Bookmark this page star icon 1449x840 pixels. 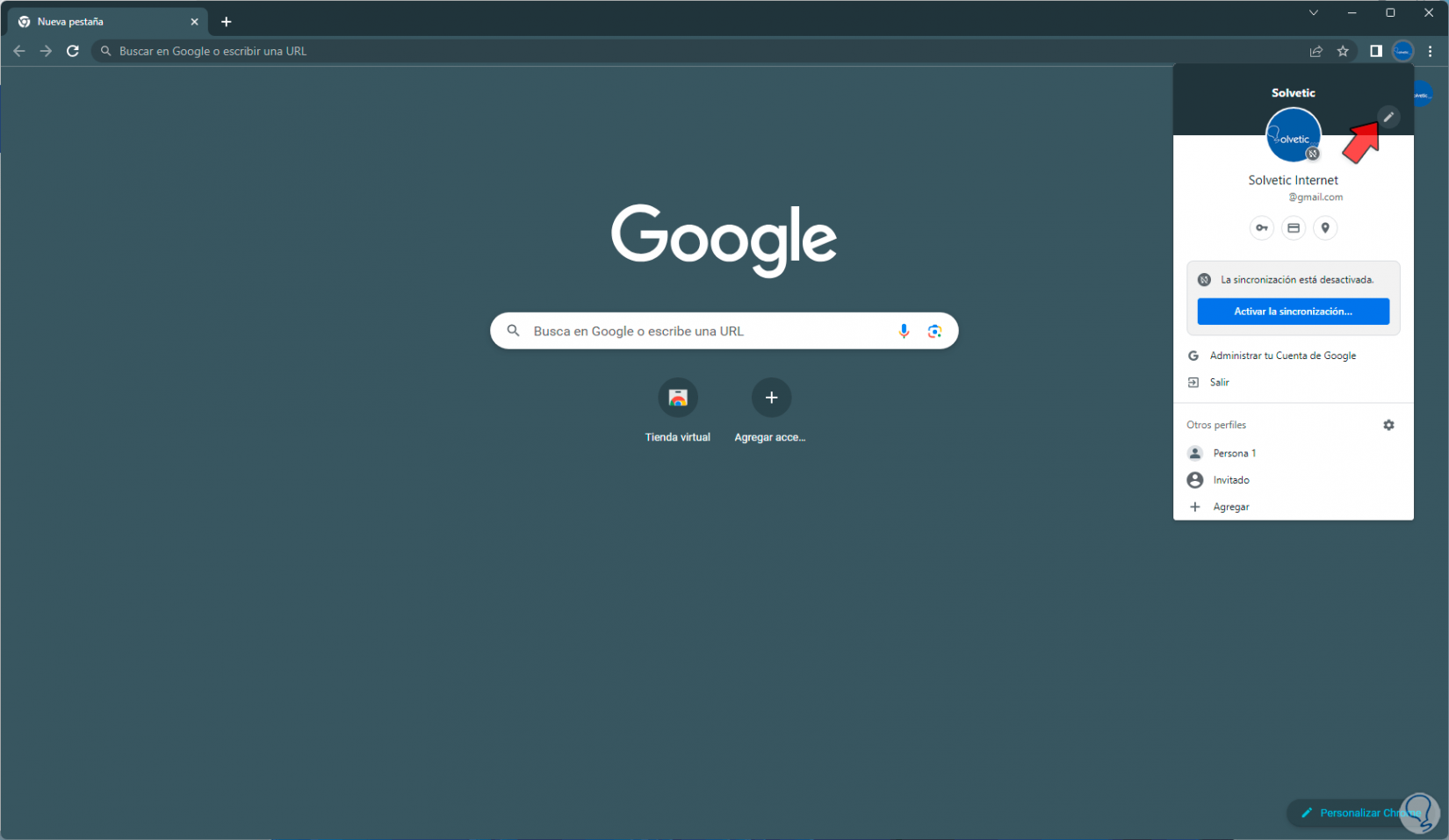pyautogui.click(x=1343, y=51)
